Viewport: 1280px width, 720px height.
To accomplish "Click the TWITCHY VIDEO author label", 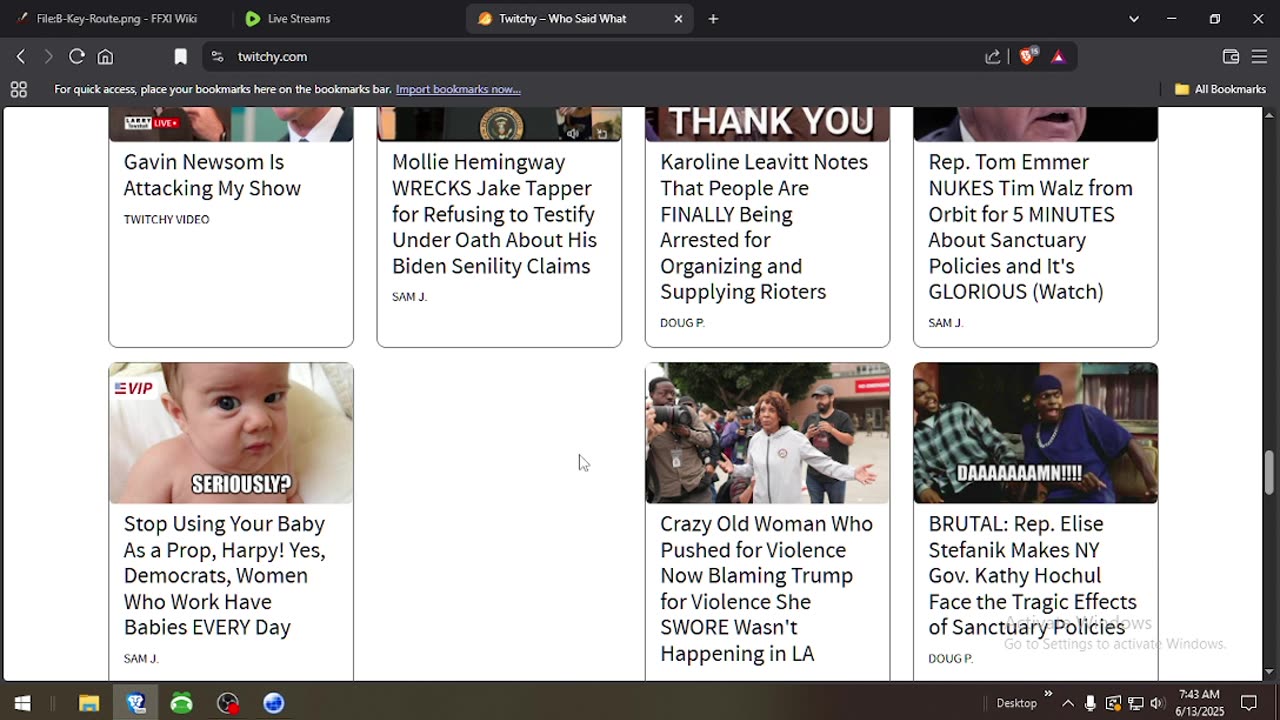I will pyautogui.click(x=166, y=219).
